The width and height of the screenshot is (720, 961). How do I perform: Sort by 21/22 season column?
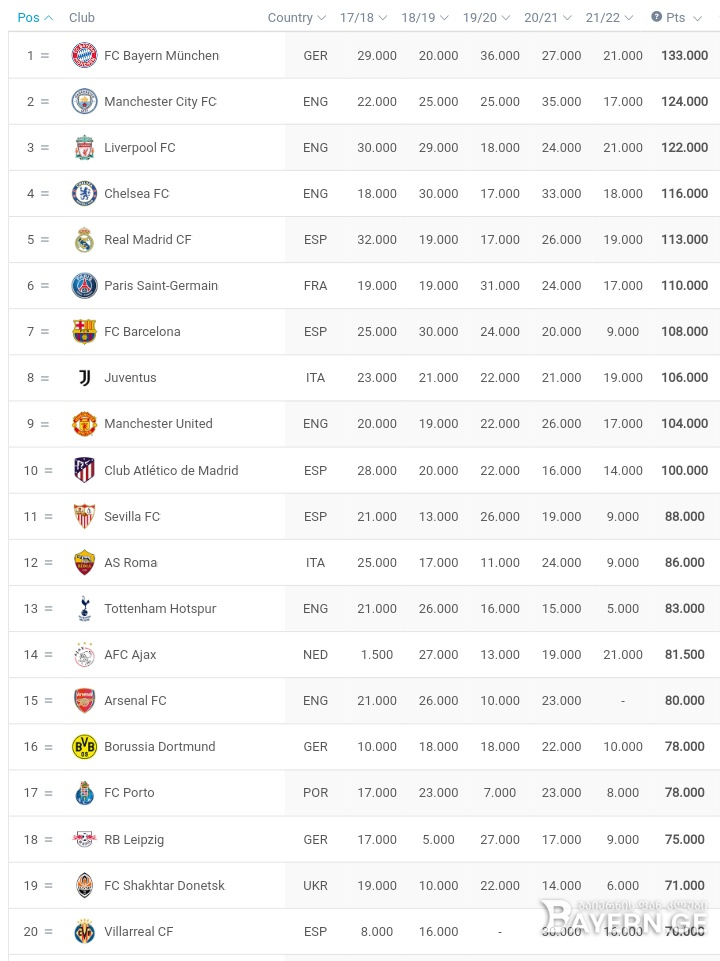click(x=609, y=17)
